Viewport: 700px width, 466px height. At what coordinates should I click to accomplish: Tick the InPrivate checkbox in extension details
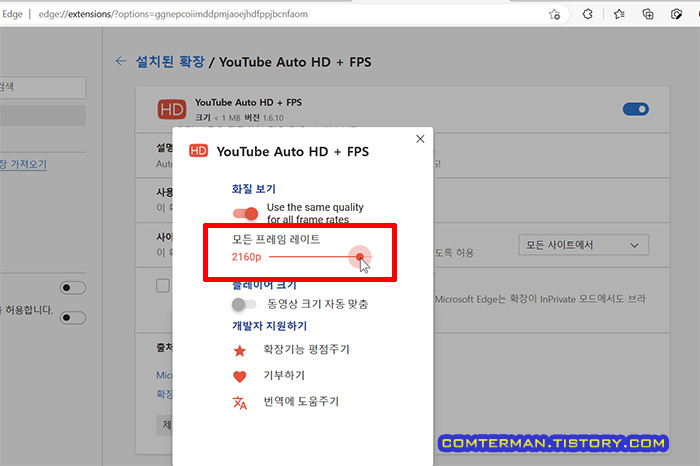(163, 286)
